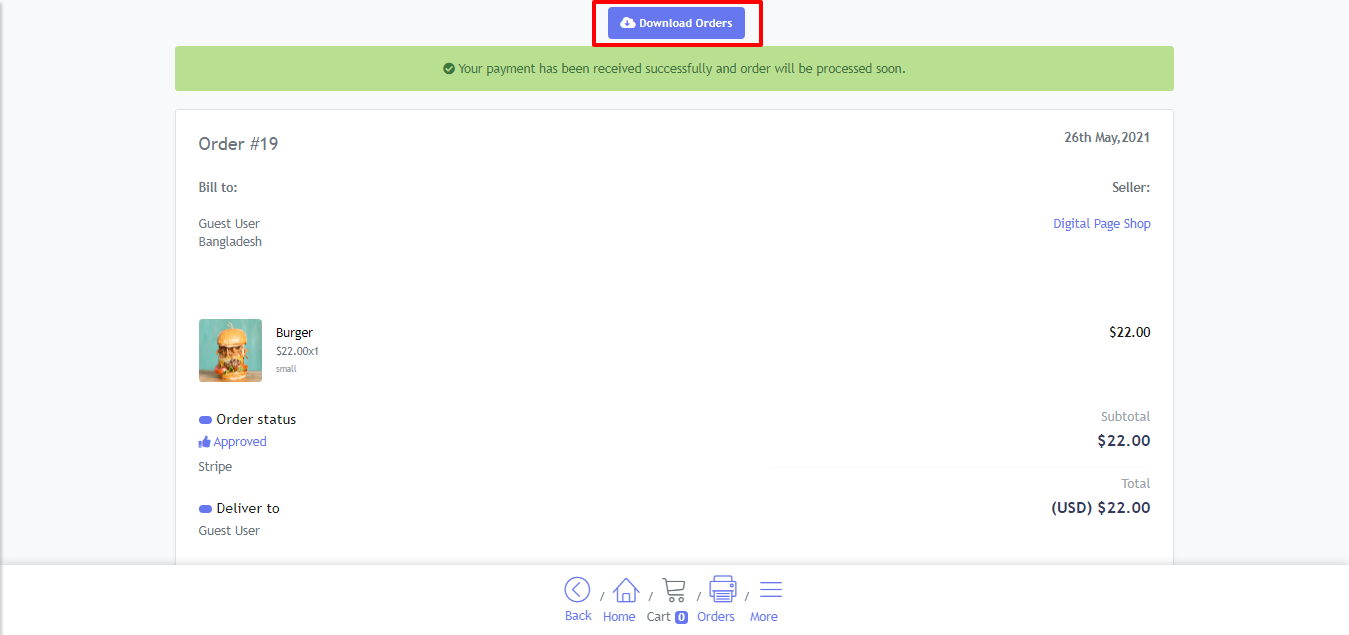Click the Download Orders button
This screenshot has height=635, width=1349.
pos(676,23)
